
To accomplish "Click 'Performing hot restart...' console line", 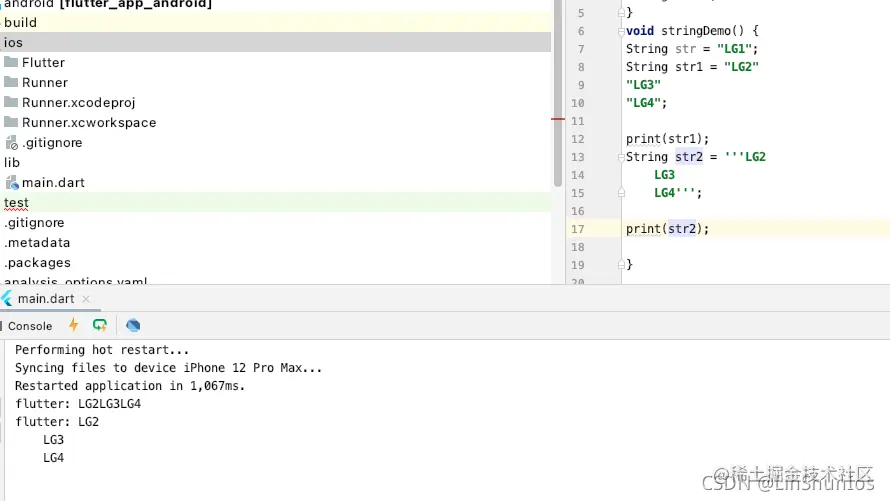I will coord(102,350).
